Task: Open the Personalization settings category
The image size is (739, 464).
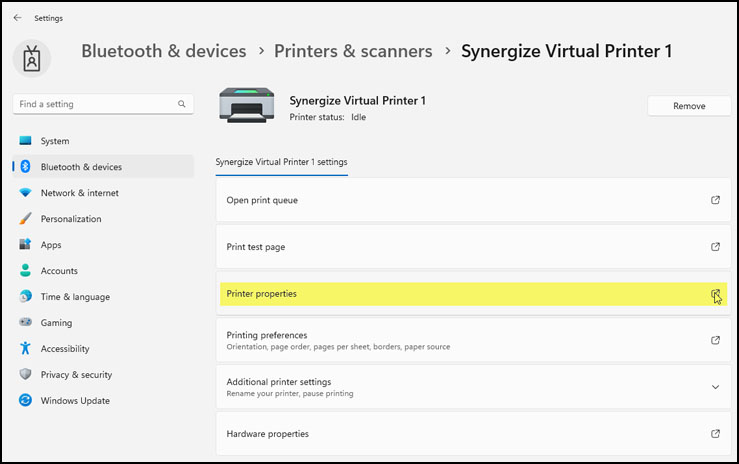Action: 70,219
